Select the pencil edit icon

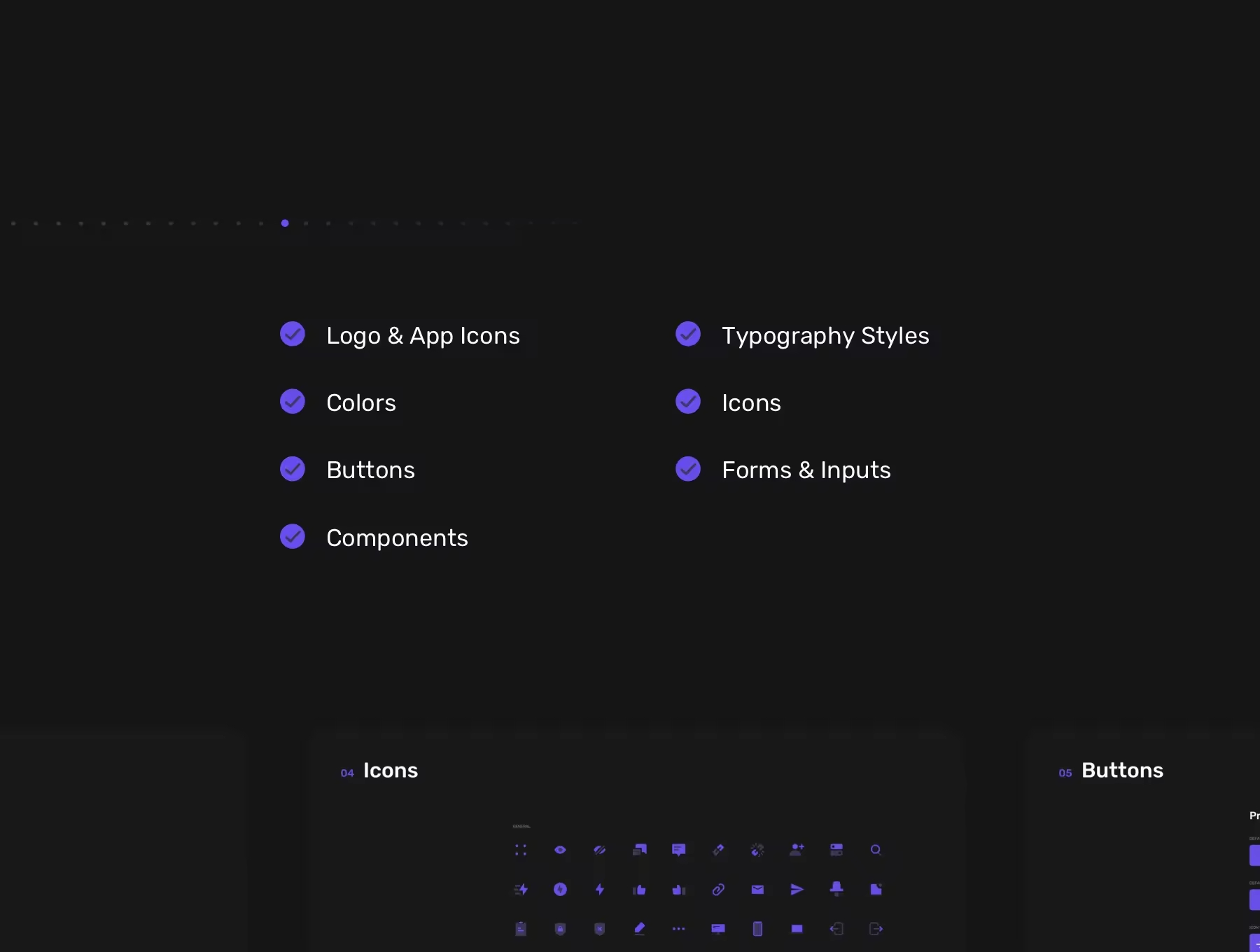(x=639, y=929)
